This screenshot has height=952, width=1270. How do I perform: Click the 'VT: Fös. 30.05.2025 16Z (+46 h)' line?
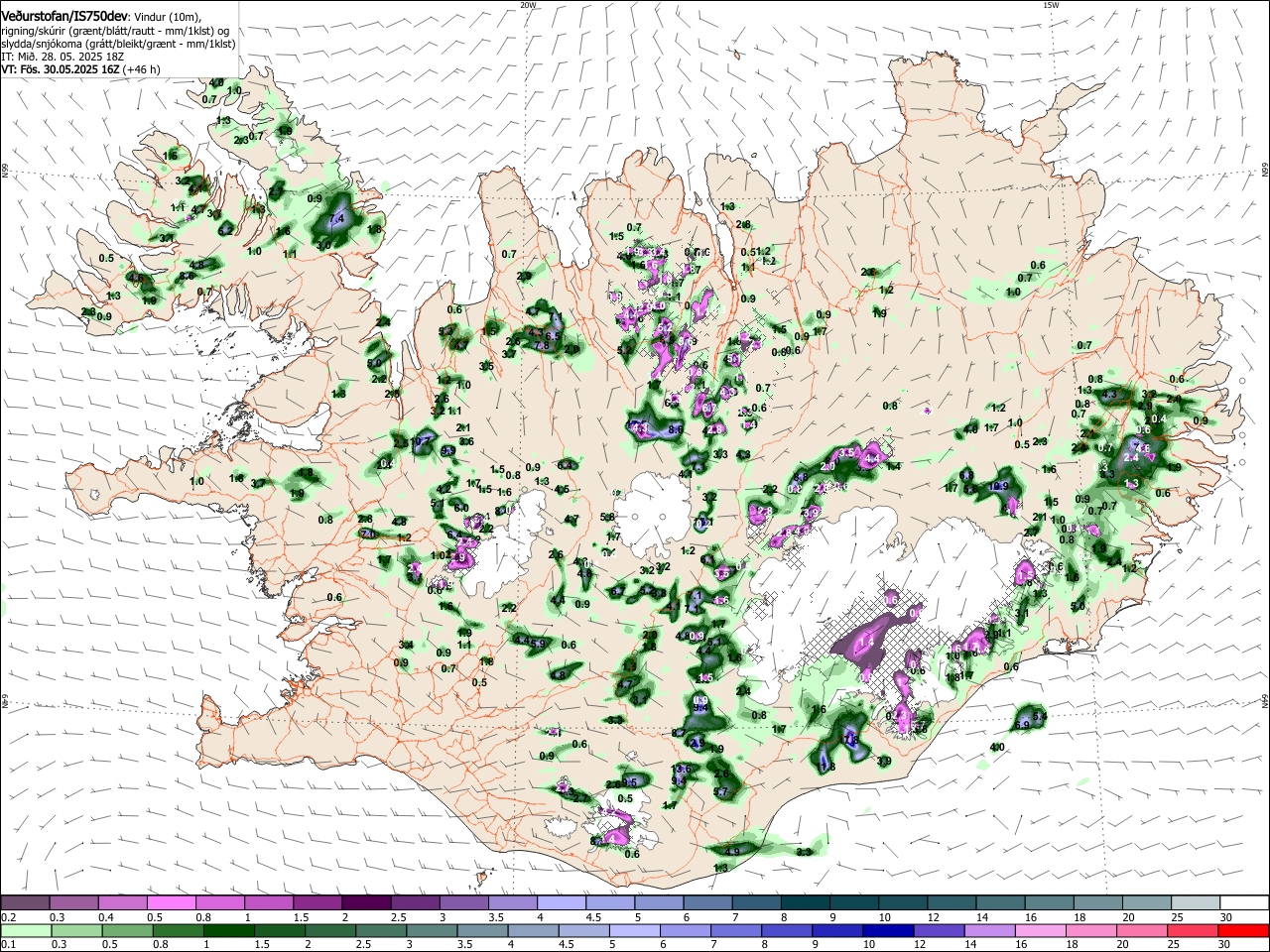(80, 69)
